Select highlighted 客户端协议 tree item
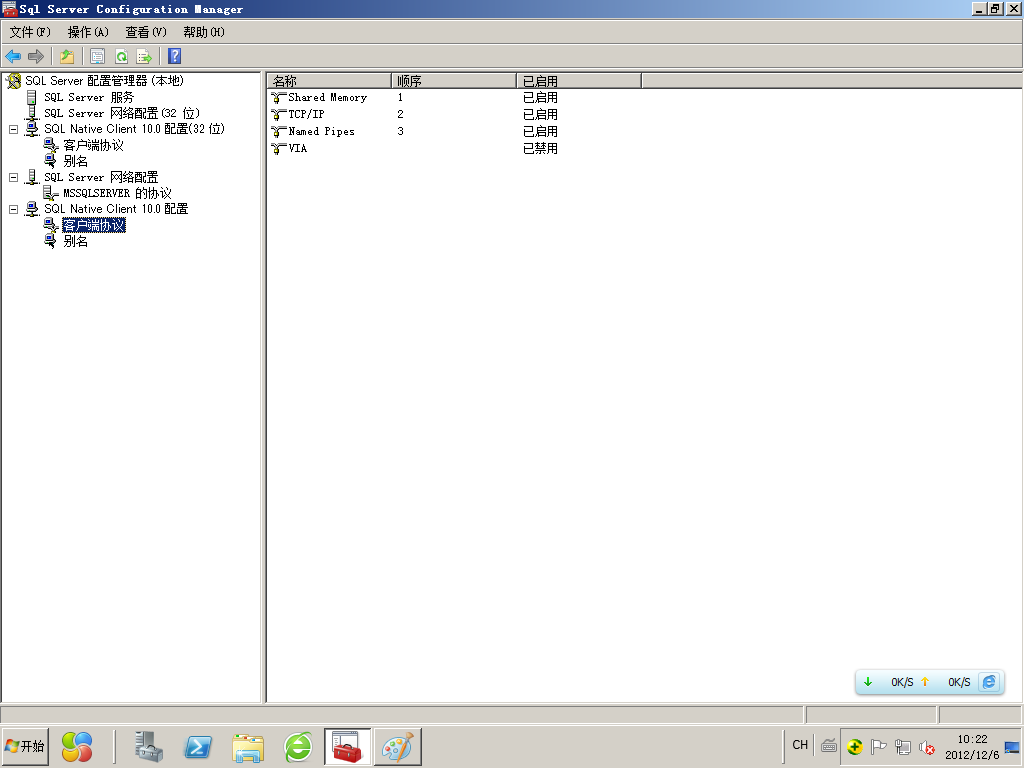The image size is (1024, 768). (93, 225)
